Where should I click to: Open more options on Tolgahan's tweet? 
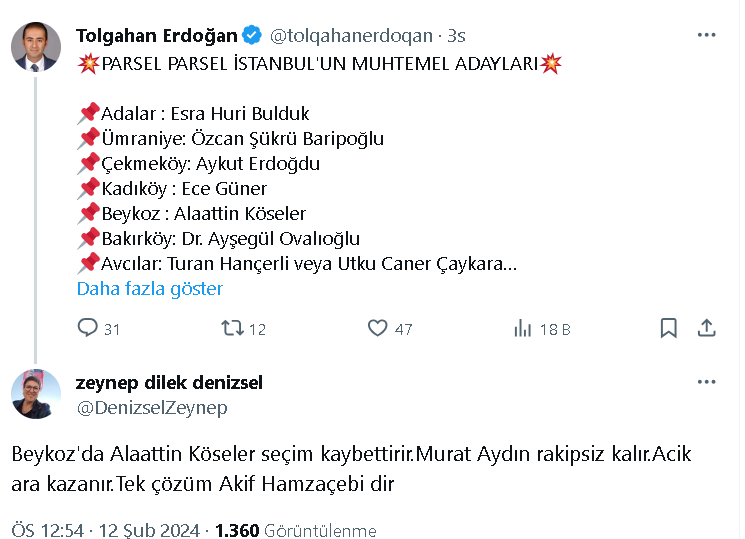coord(706,35)
